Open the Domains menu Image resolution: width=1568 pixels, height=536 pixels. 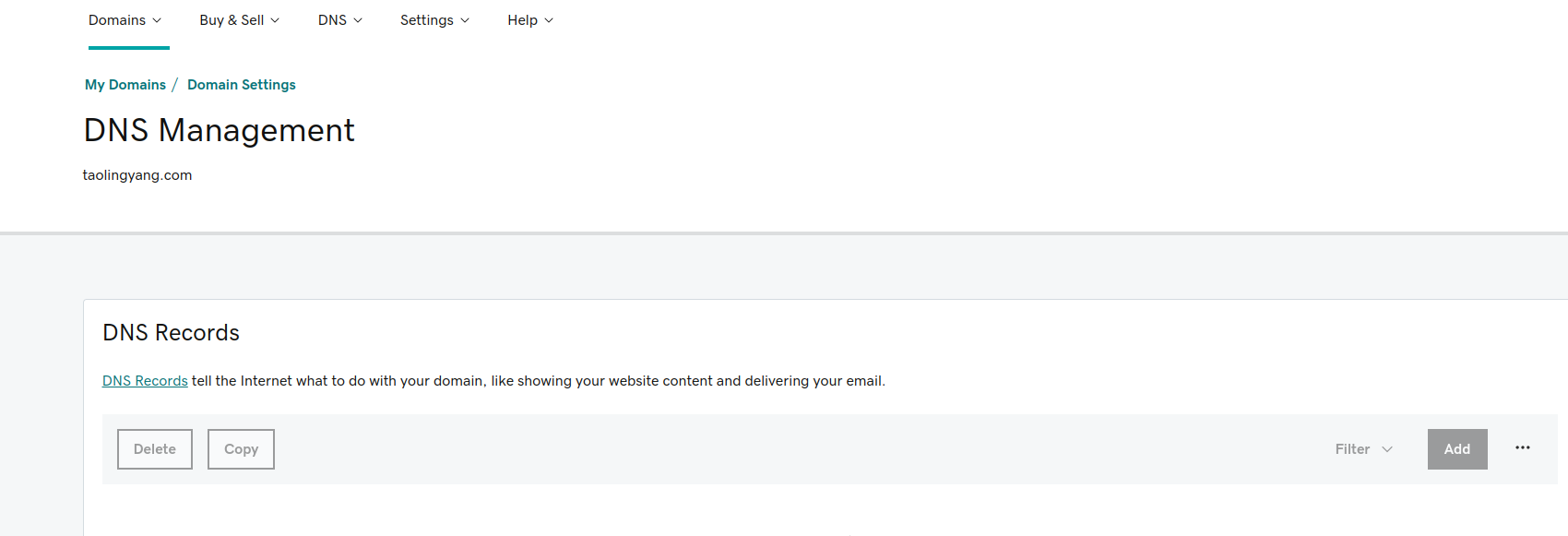click(x=125, y=20)
